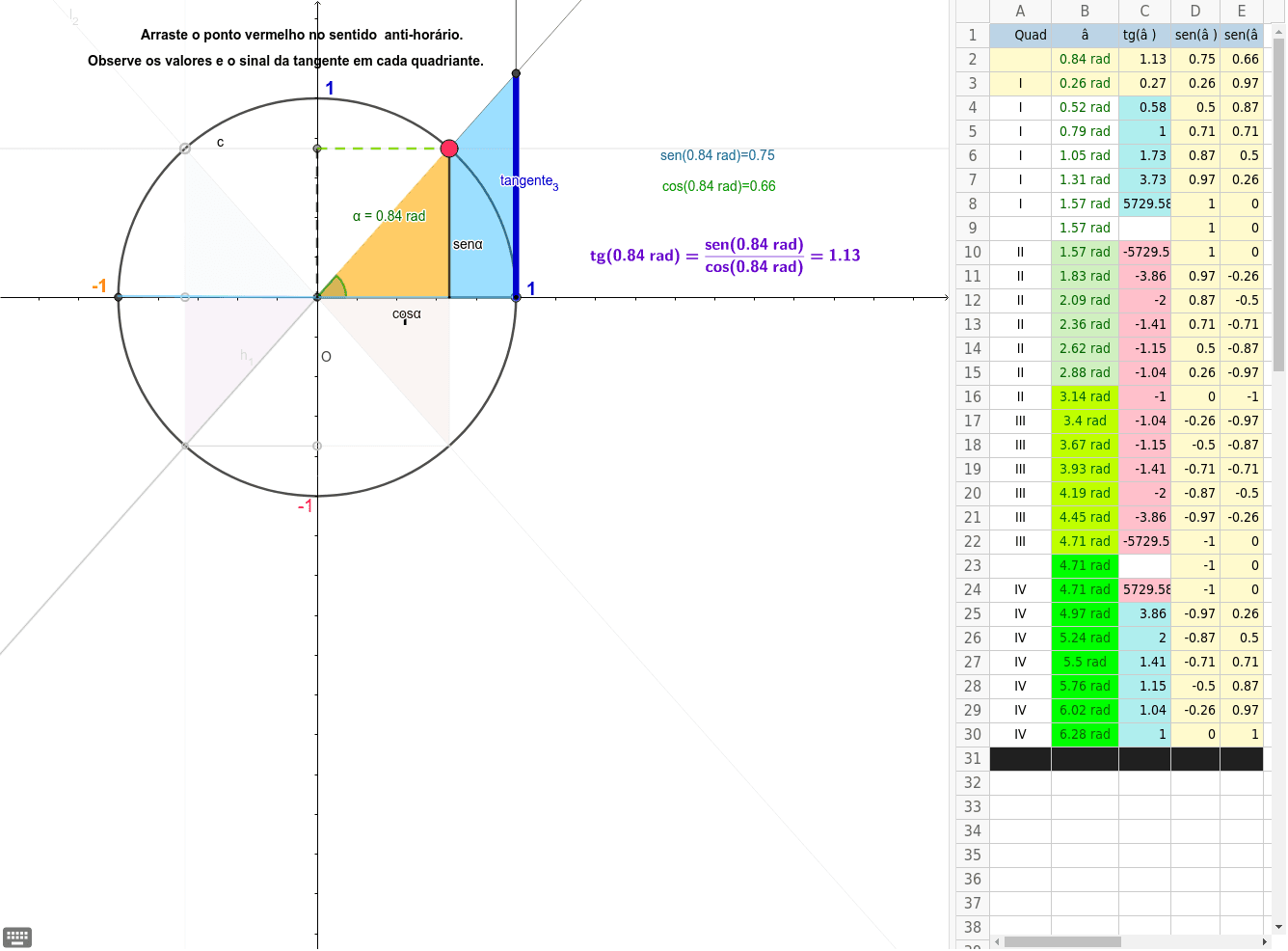Select column A header
The width and height of the screenshot is (1288, 951).
coord(1020,12)
